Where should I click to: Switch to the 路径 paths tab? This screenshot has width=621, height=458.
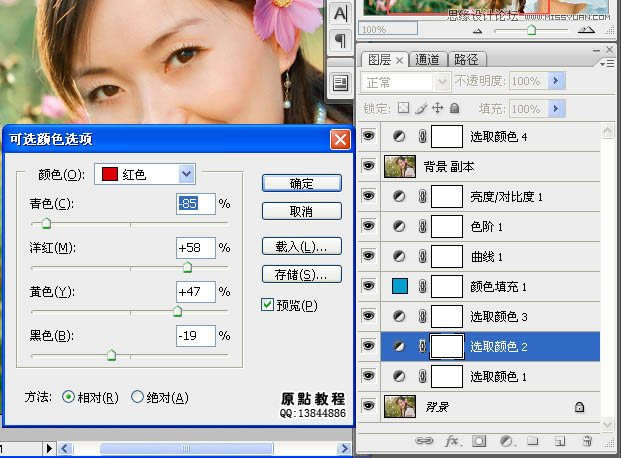464,60
